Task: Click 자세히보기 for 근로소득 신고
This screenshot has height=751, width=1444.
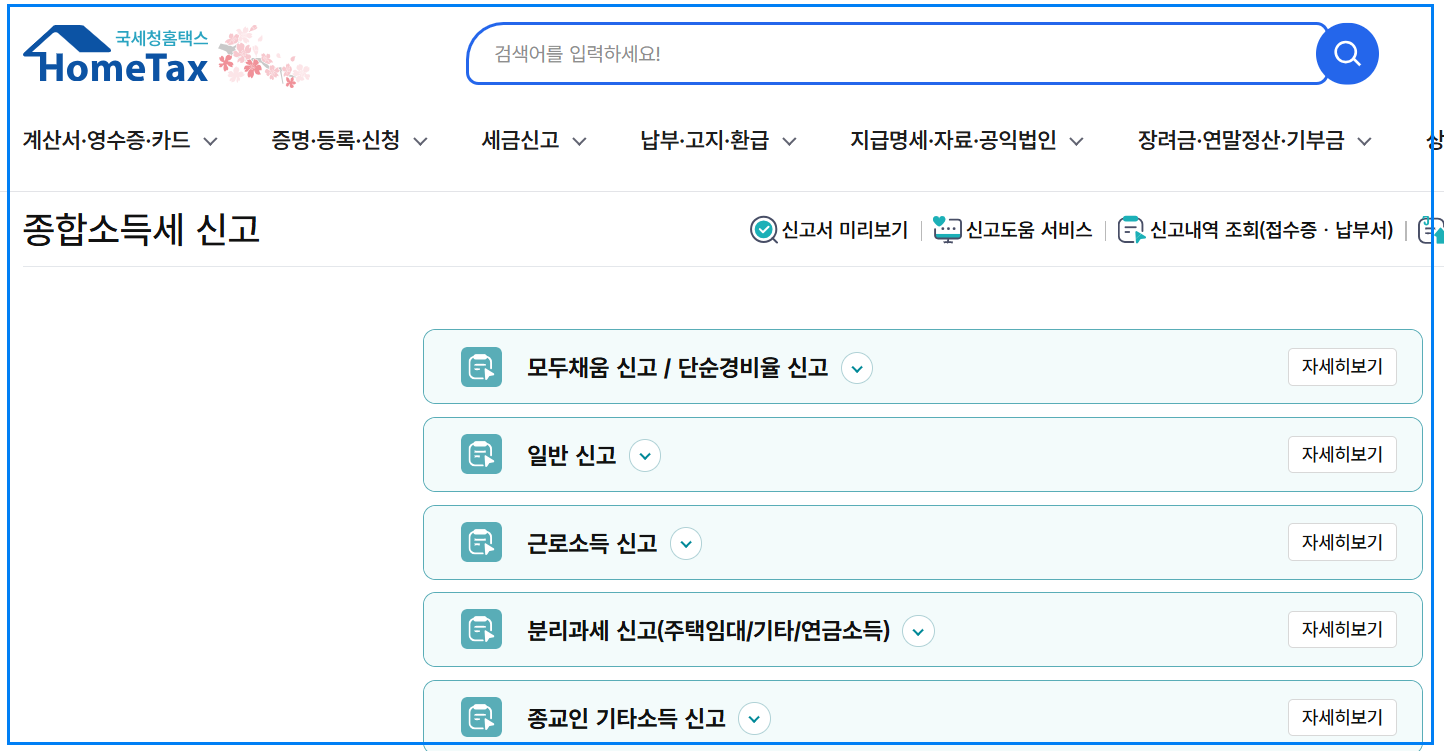Action: (x=1341, y=542)
